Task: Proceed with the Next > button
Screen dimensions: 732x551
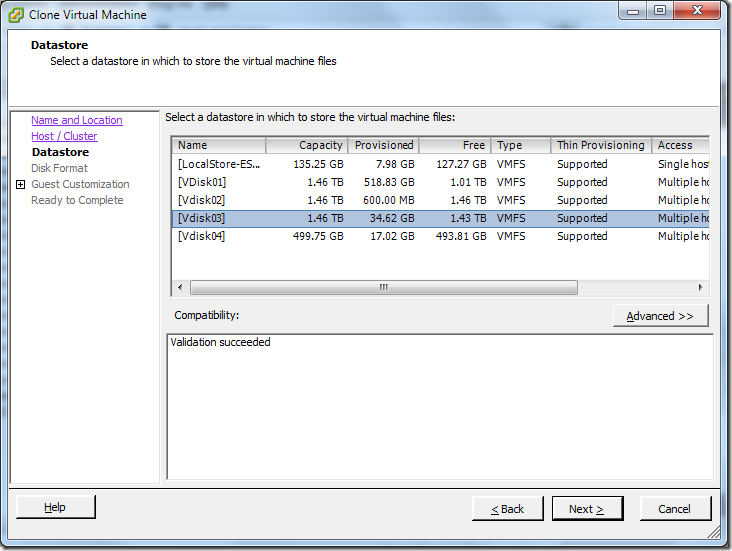Action: point(587,509)
